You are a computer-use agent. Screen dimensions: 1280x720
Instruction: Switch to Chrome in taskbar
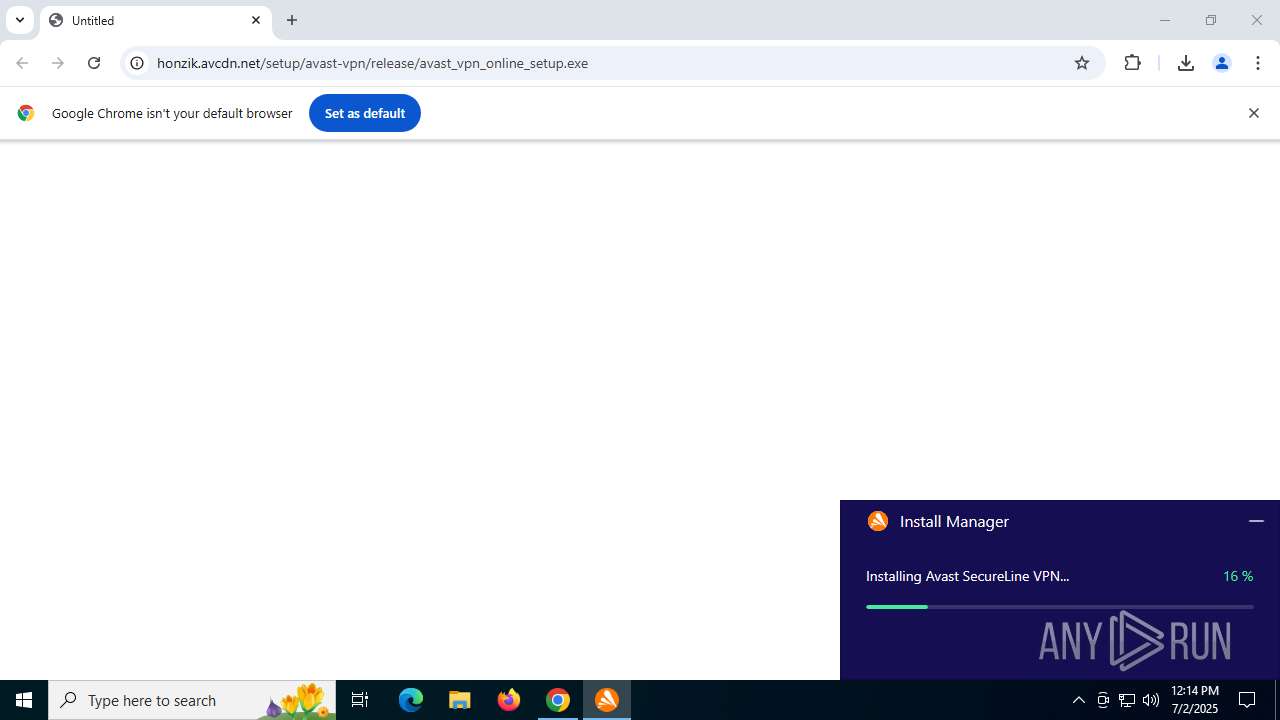(x=558, y=700)
